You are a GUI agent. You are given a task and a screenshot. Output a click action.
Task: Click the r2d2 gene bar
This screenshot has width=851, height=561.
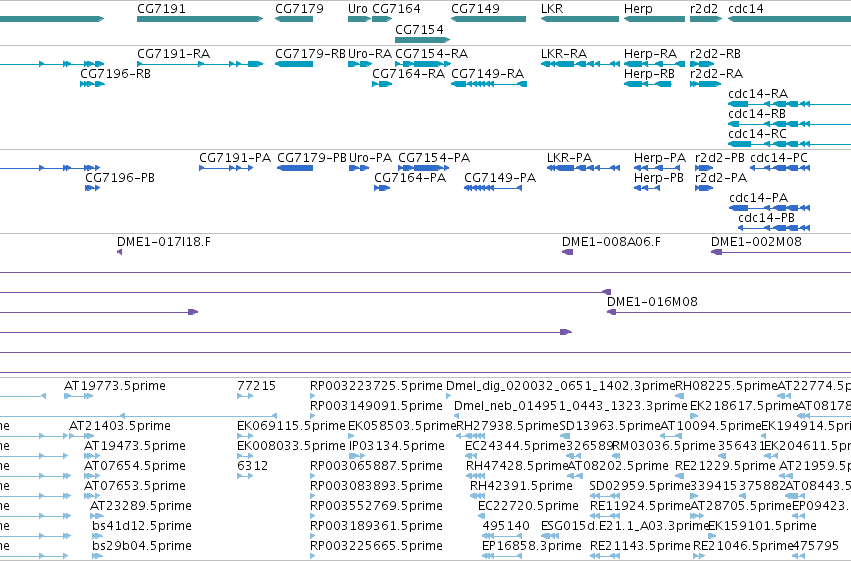(706, 19)
